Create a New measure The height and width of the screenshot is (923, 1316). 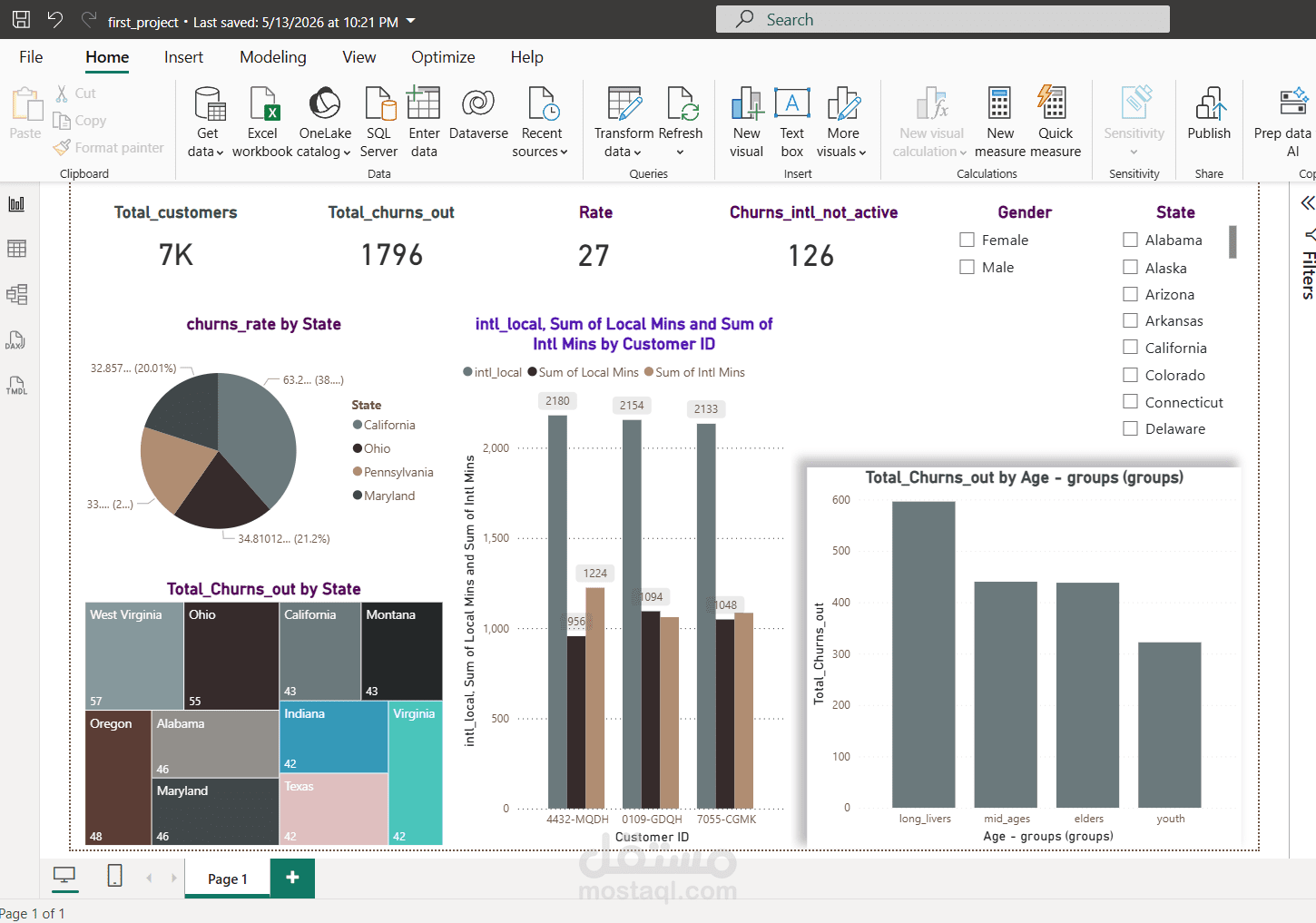click(x=1000, y=123)
